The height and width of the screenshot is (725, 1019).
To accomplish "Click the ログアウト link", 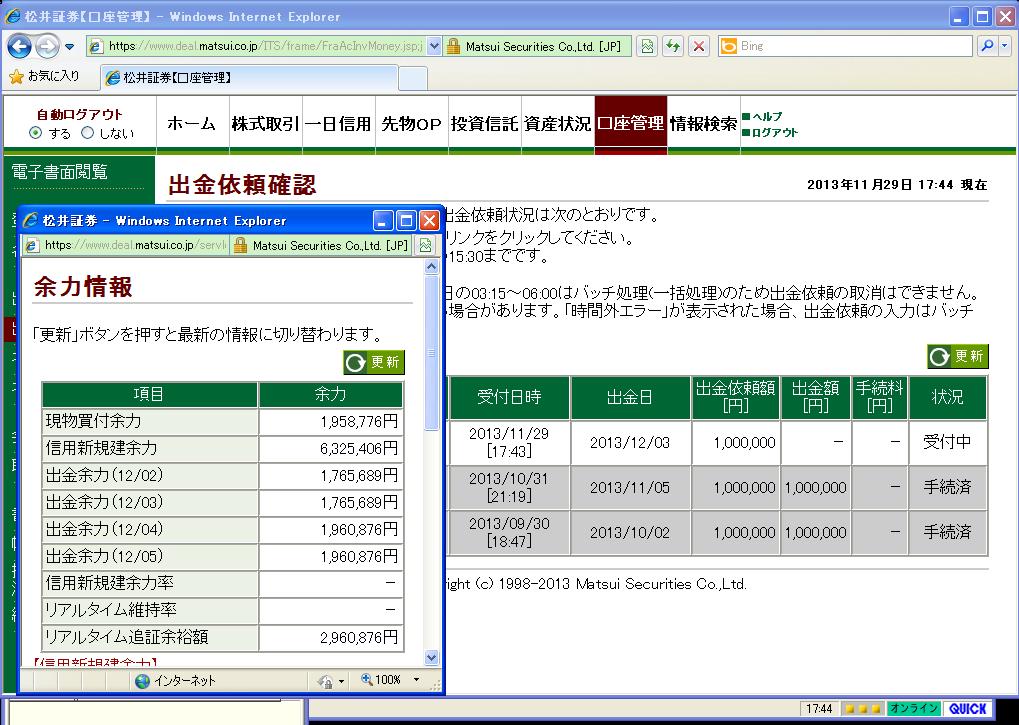I will click(774, 132).
